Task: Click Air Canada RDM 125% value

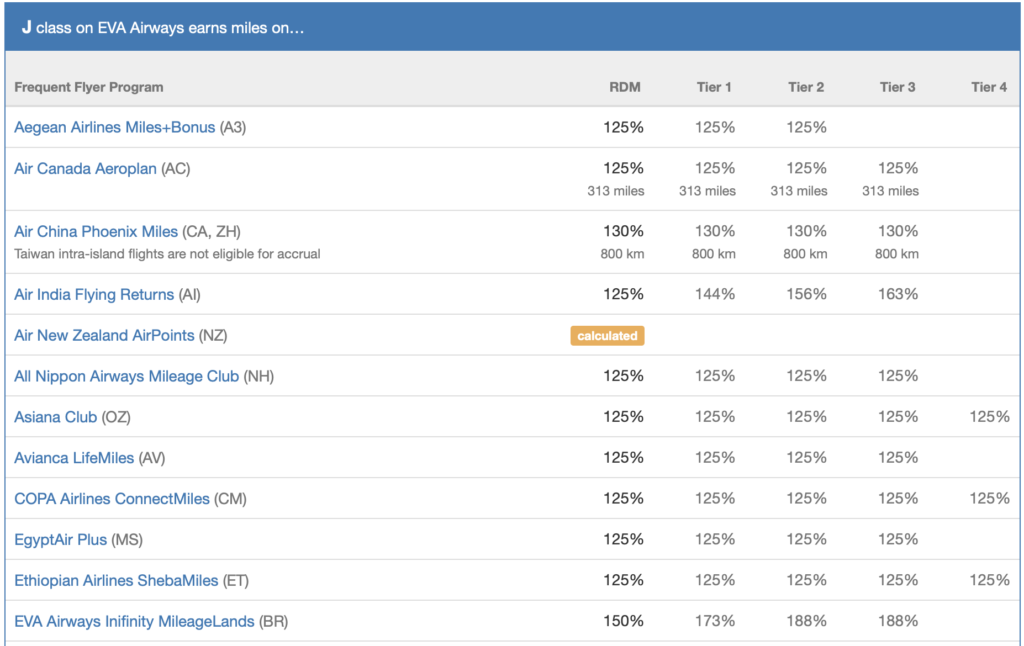Action: tap(623, 169)
